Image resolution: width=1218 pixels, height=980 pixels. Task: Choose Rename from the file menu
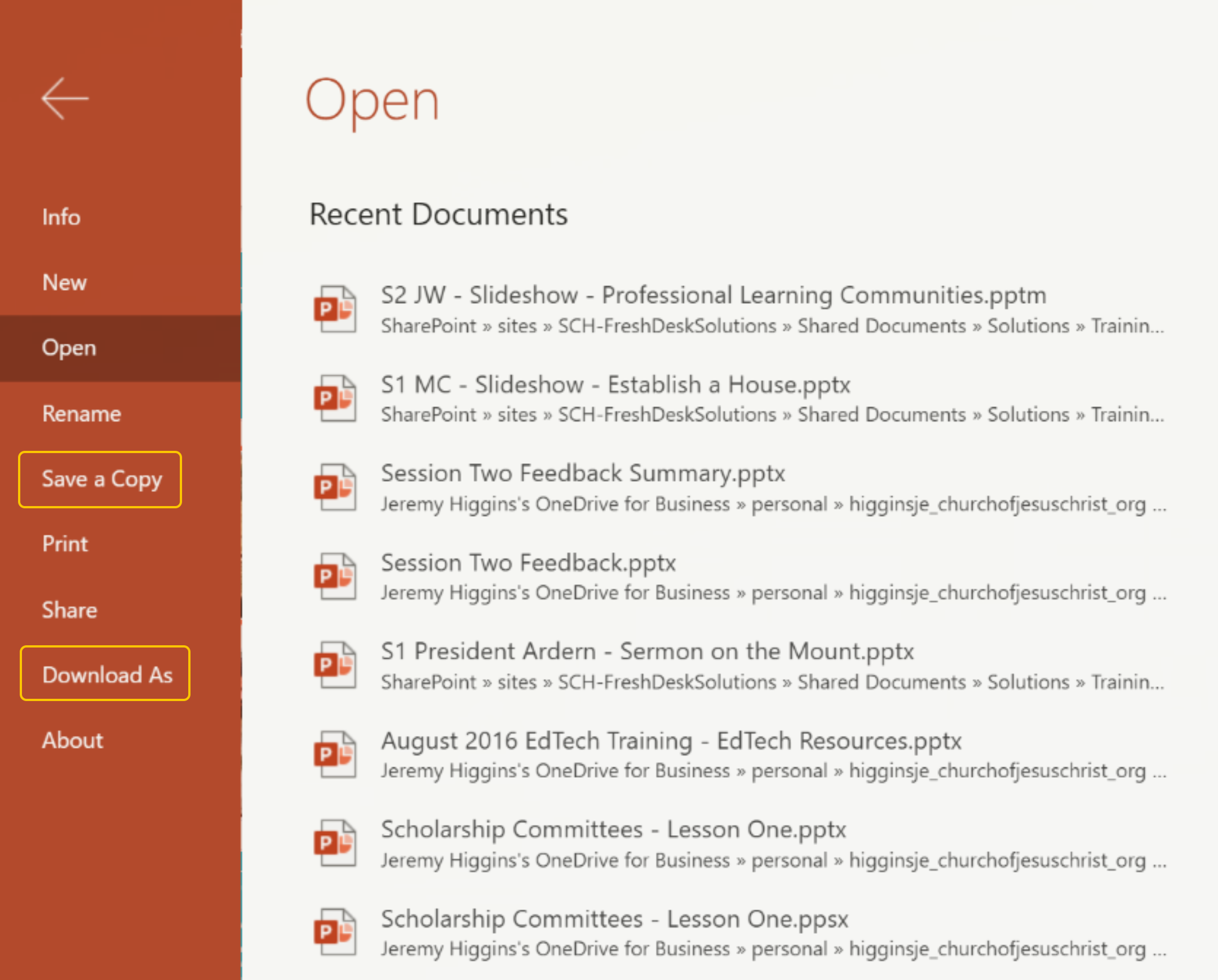[x=82, y=414]
